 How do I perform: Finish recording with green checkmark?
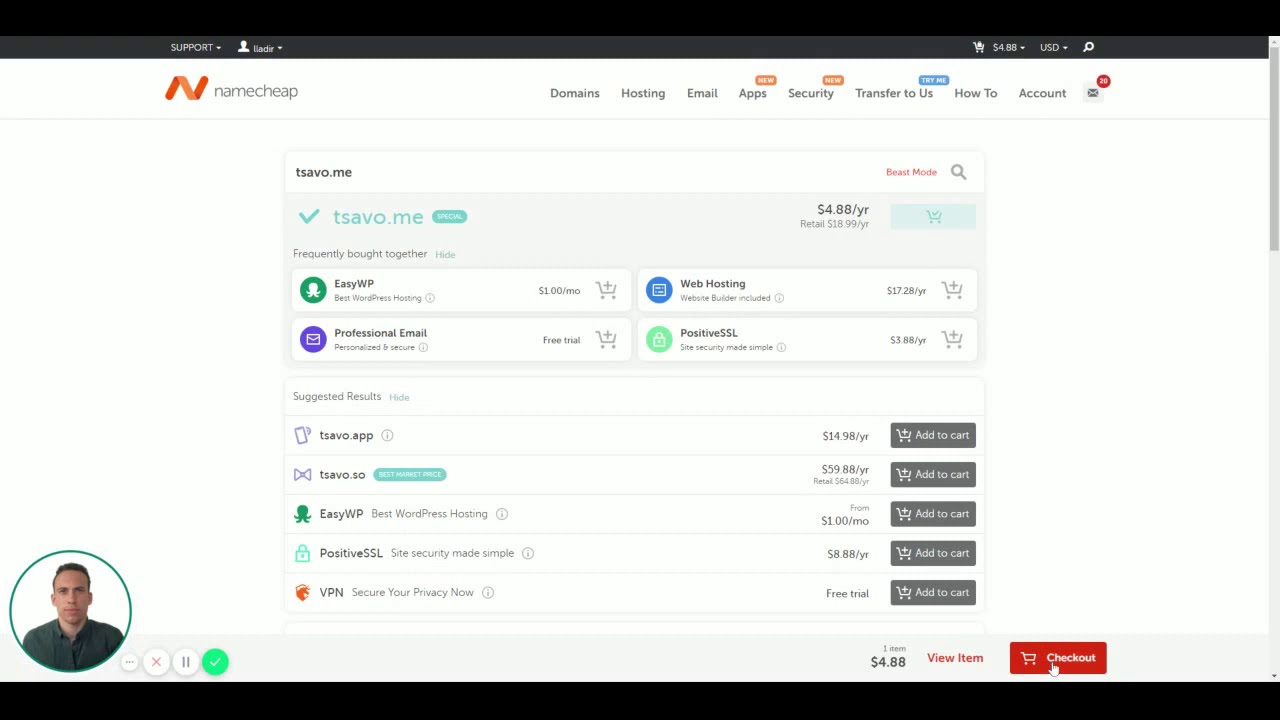click(215, 662)
